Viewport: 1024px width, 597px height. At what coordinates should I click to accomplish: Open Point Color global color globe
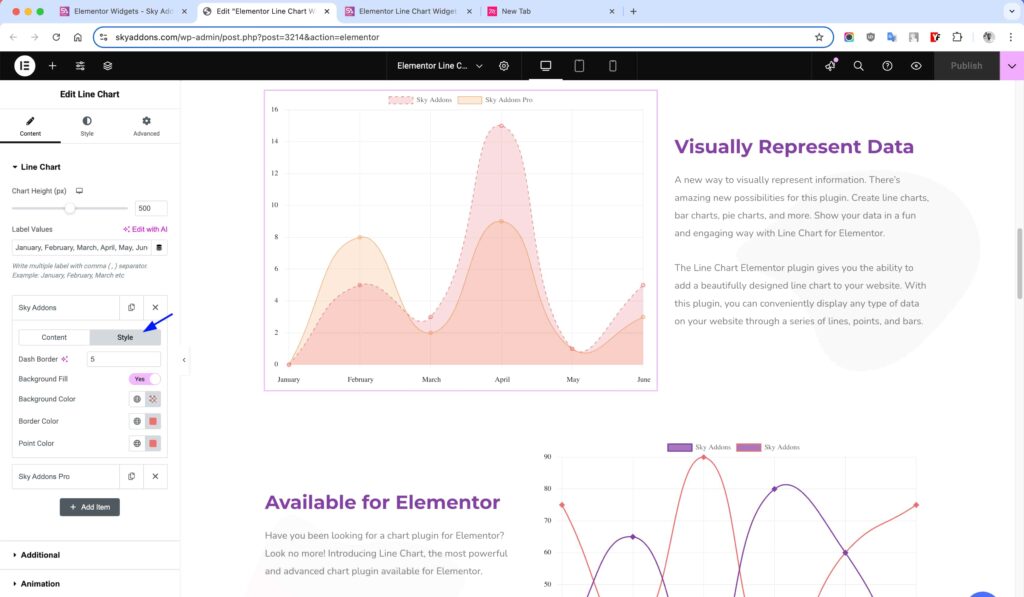(x=137, y=444)
